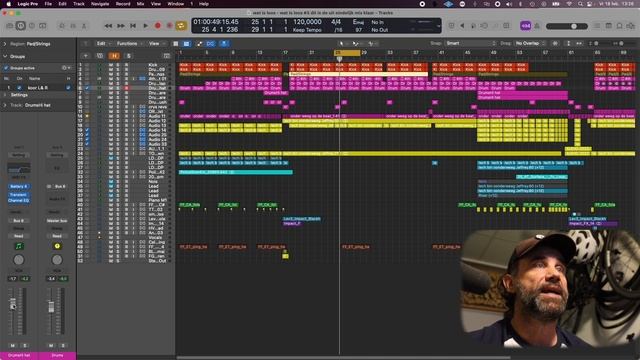
Task: Fast-forward using the transport forward button
Action: coord(121,26)
